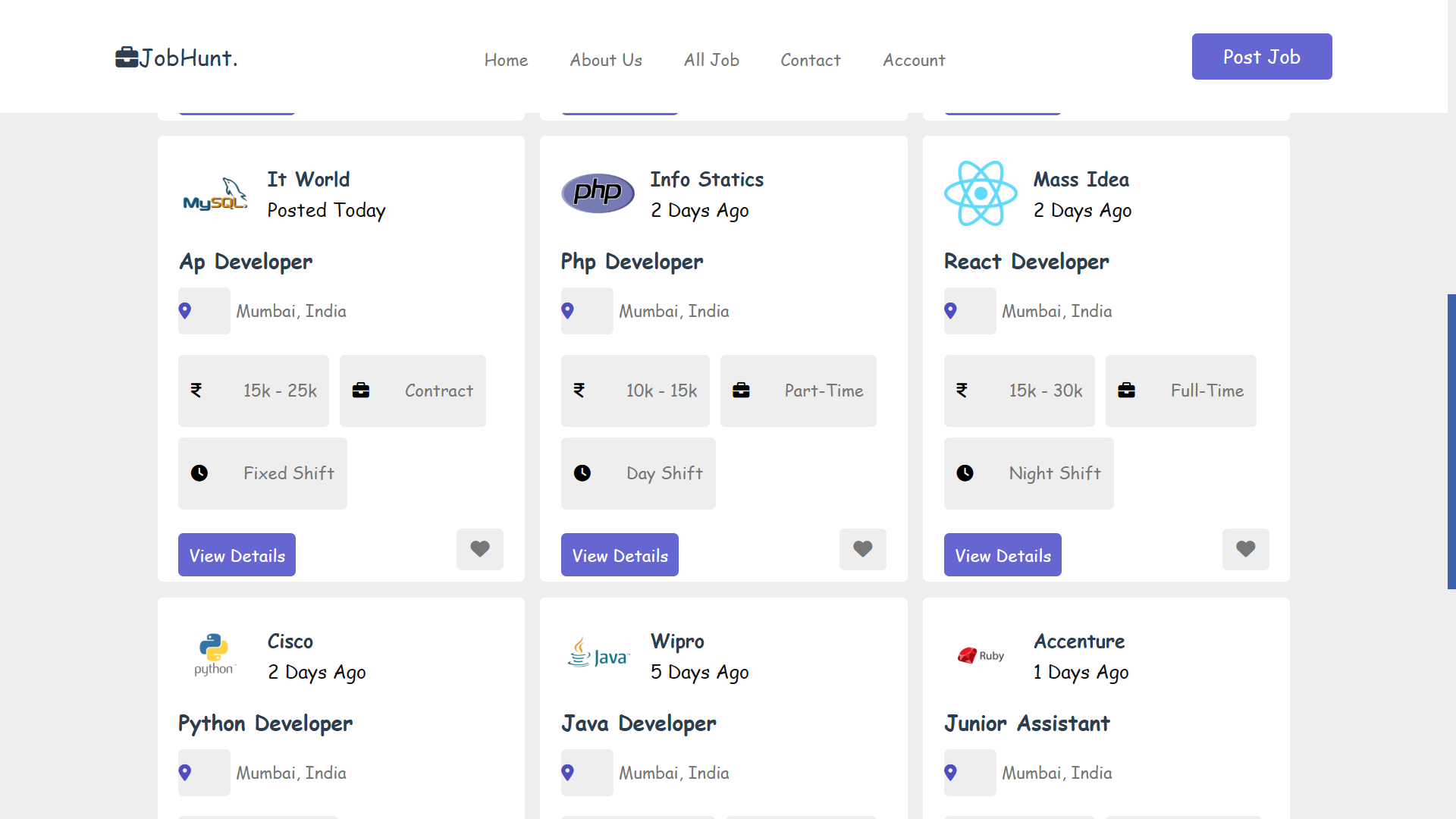
Task: Click the Ruby logo on Accenture card
Action: (x=981, y=655)
